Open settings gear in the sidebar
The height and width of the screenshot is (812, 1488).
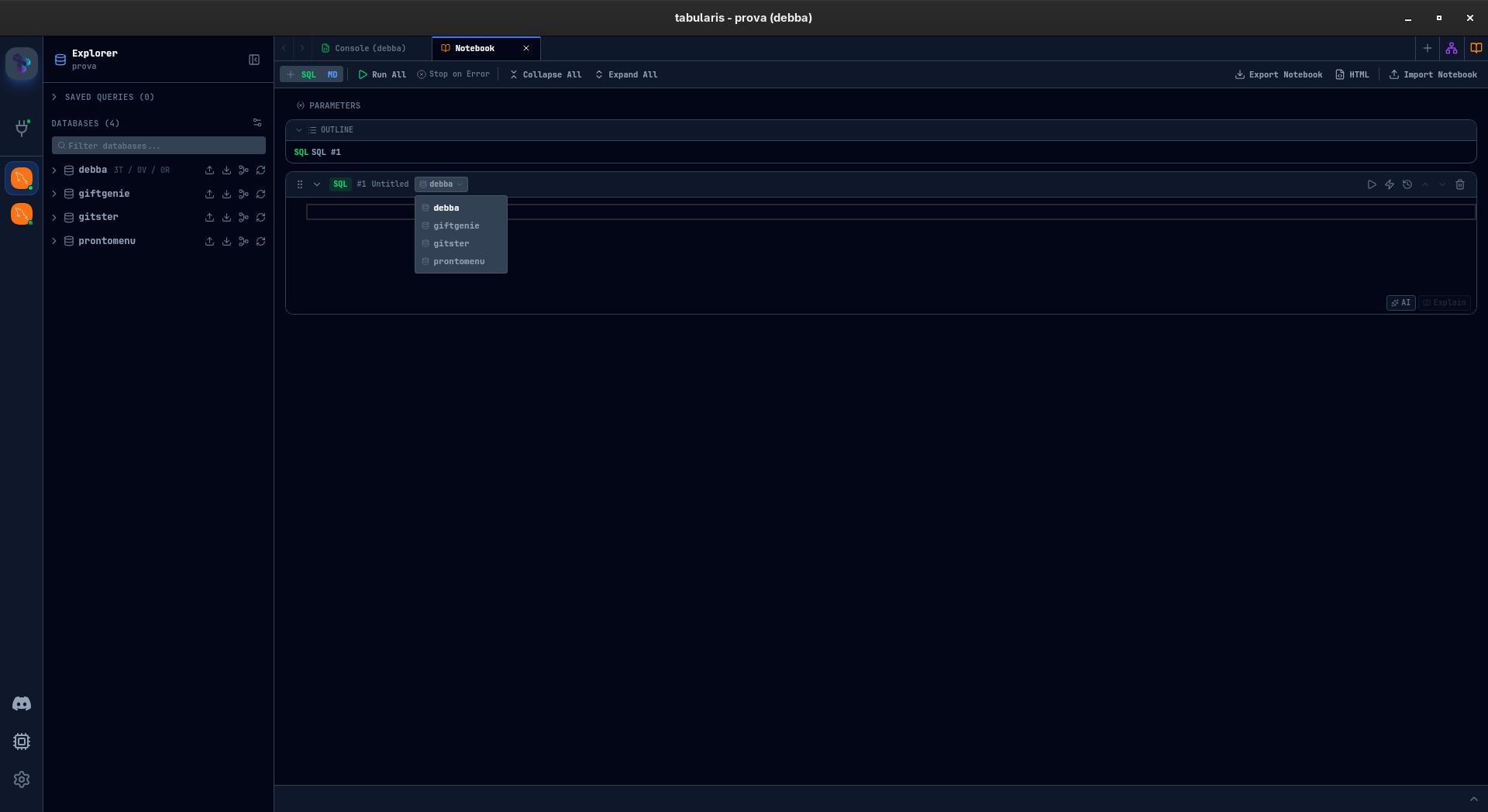point(22,779)
